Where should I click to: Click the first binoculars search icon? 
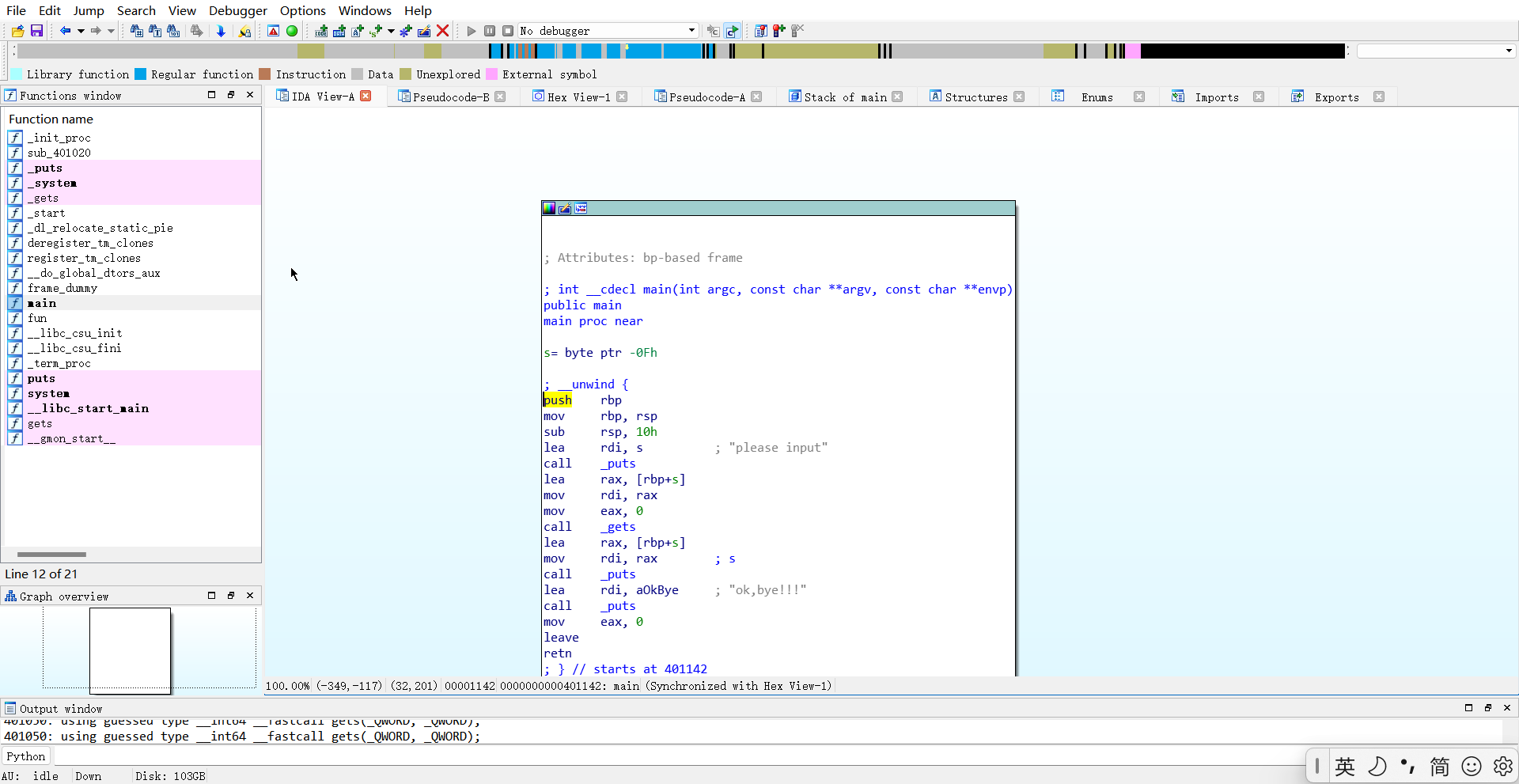coord(137,31)
